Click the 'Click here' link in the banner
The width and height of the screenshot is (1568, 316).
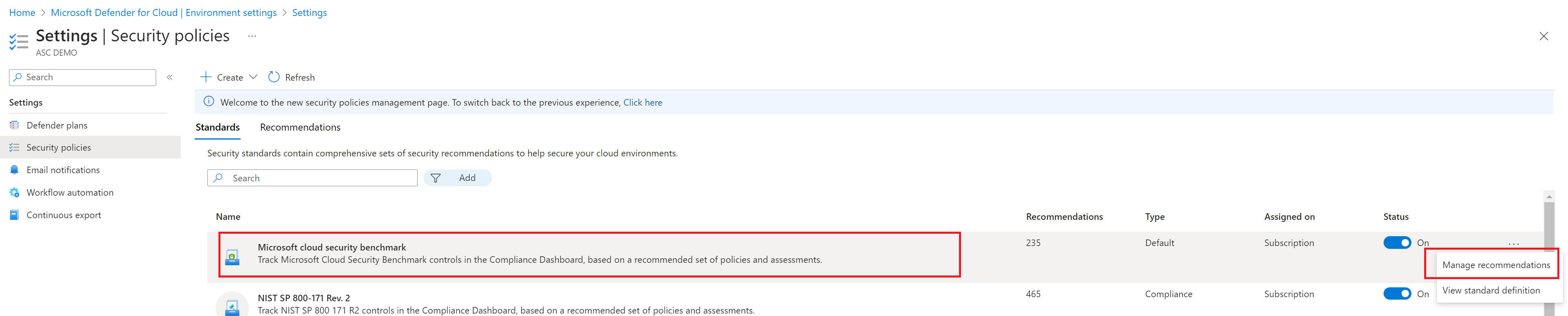click(642, 102)
